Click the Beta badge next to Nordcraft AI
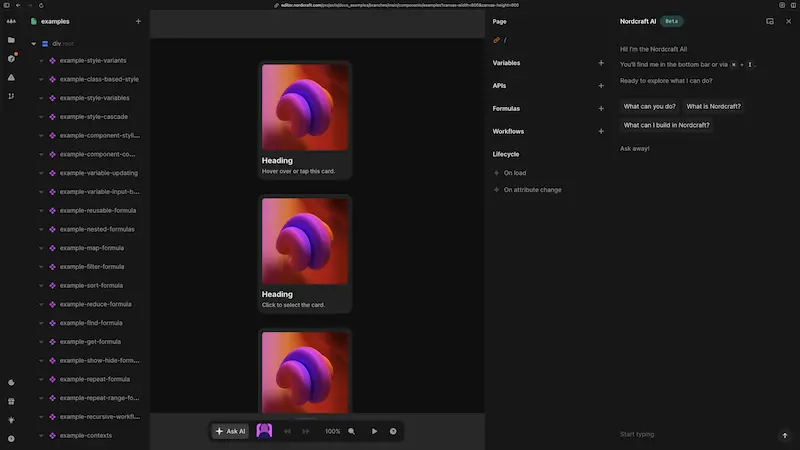 (x=671, y=21)
